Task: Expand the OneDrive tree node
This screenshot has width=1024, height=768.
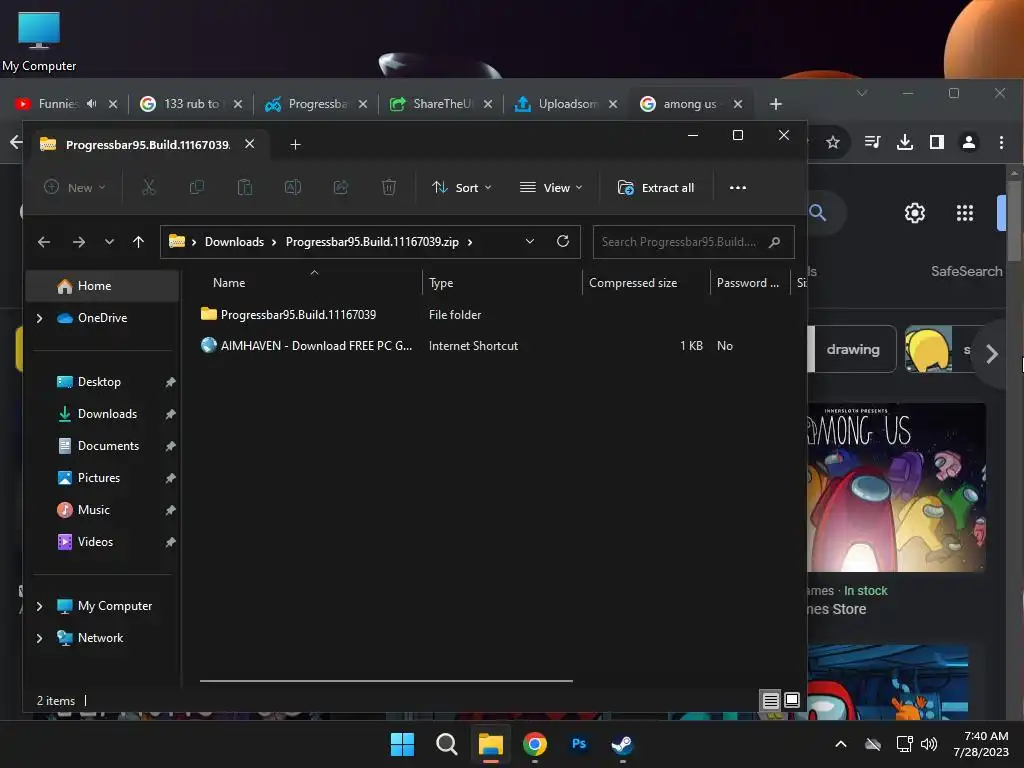Action: 39,318
